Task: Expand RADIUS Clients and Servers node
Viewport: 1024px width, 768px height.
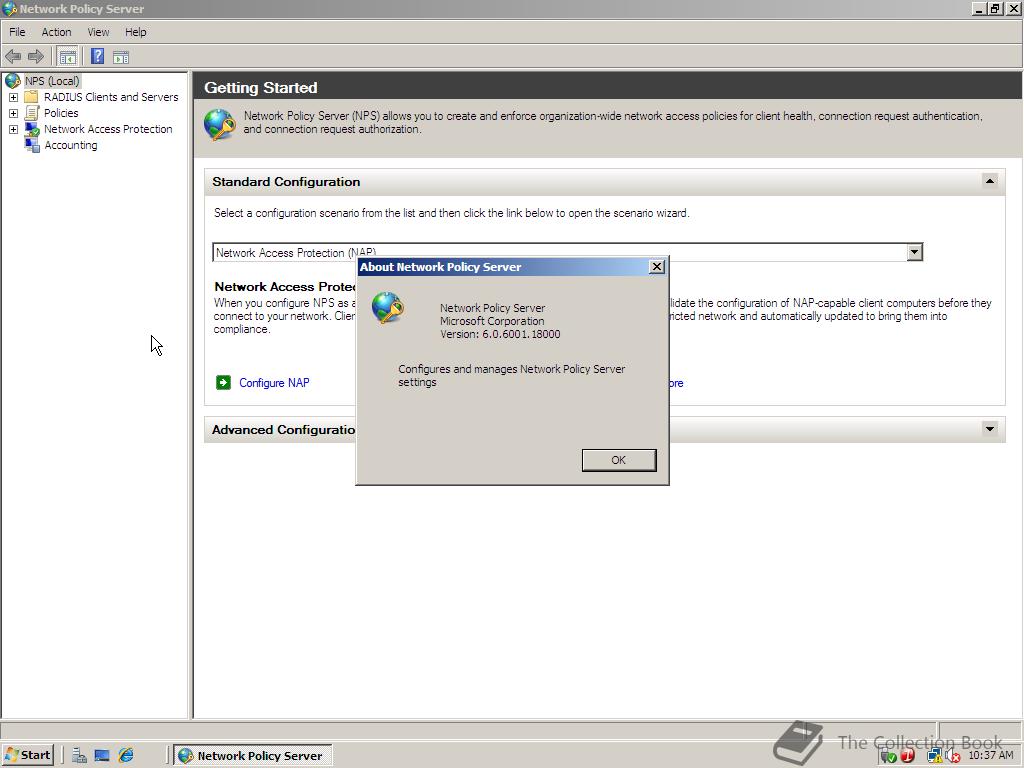Action: click(x=13, y=97)
